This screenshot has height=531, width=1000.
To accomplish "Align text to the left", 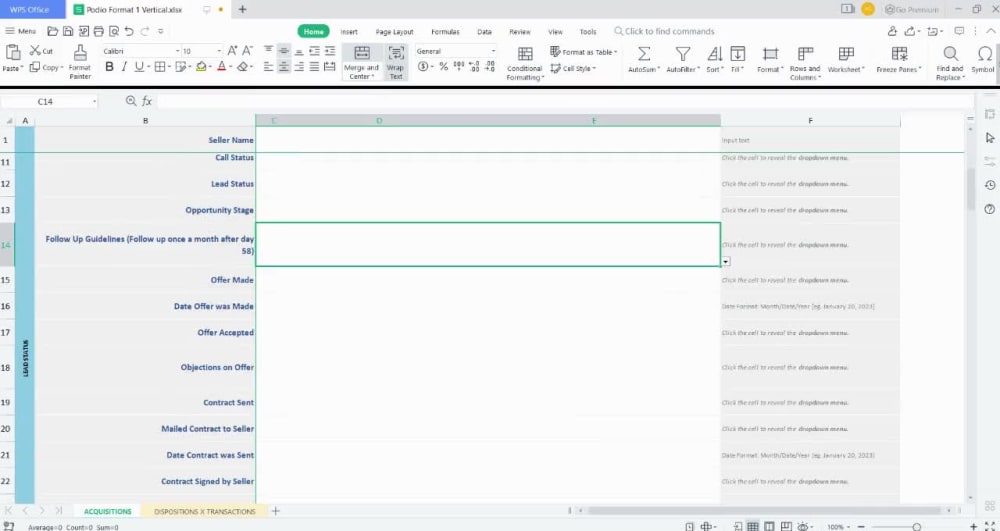I will 268,67.
